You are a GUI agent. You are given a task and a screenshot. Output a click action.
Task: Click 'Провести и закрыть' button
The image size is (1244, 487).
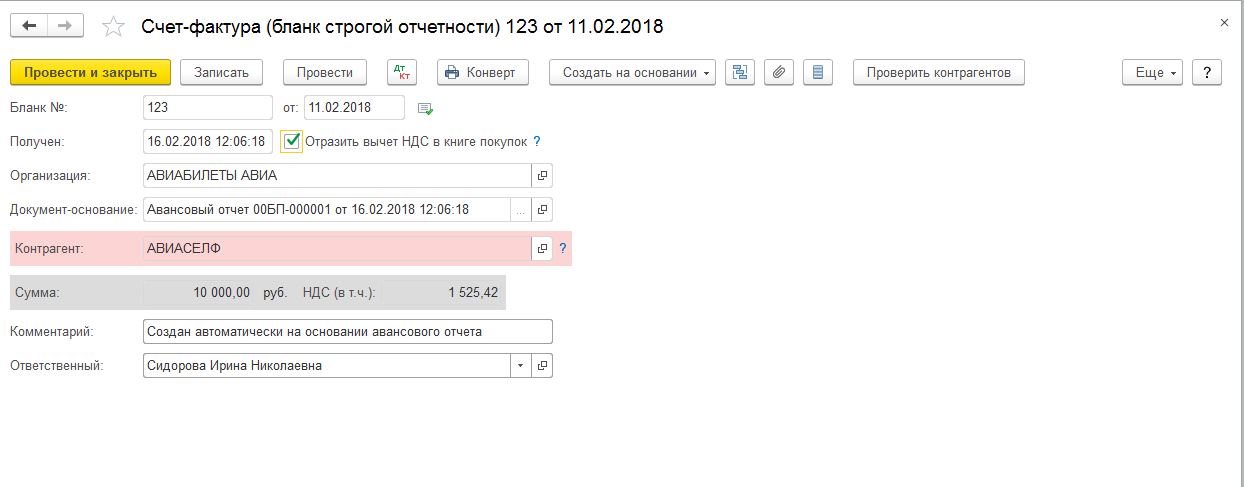pos(91,72)
